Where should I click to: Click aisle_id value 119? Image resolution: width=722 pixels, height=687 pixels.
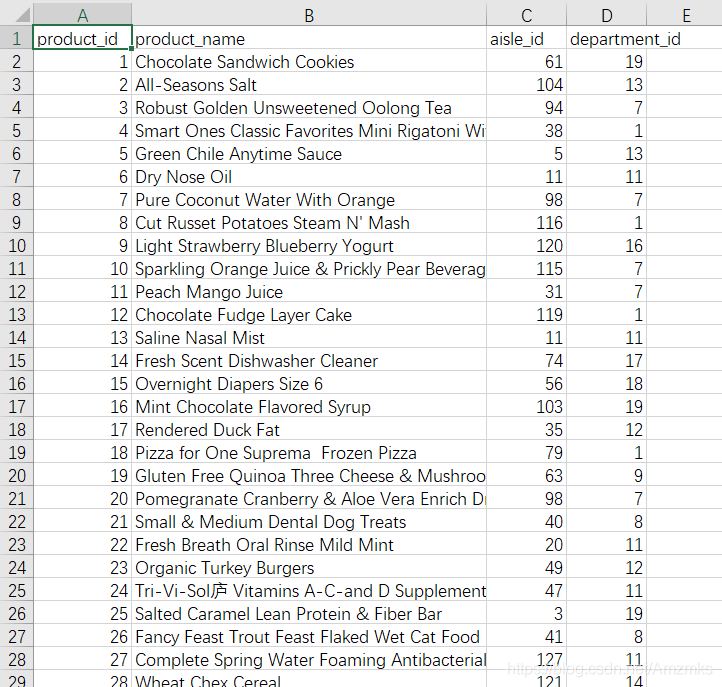click(x=526, y=314)
